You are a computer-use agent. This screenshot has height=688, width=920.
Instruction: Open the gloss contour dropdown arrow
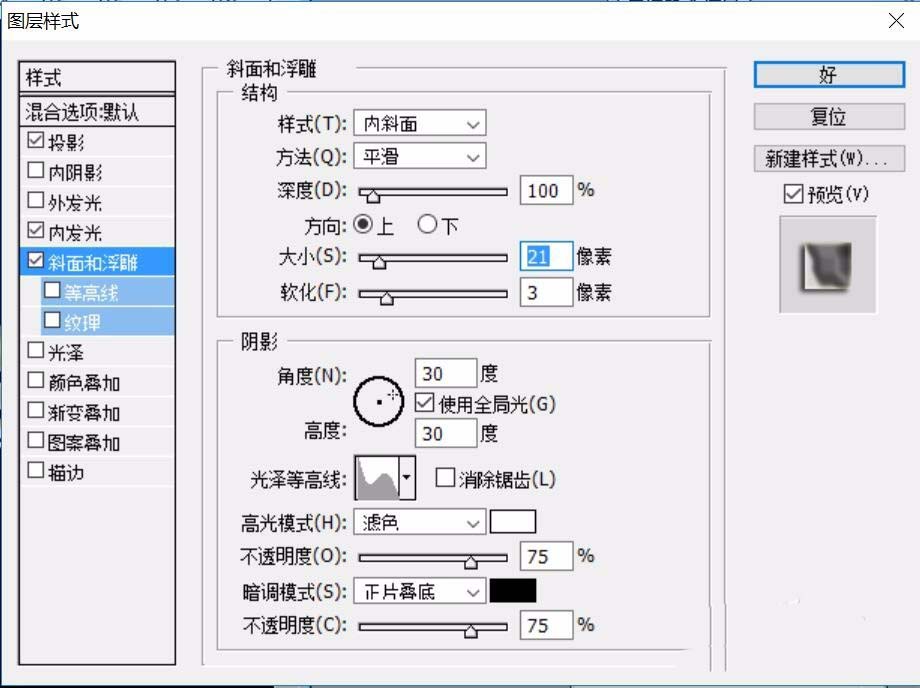(406, 479)
